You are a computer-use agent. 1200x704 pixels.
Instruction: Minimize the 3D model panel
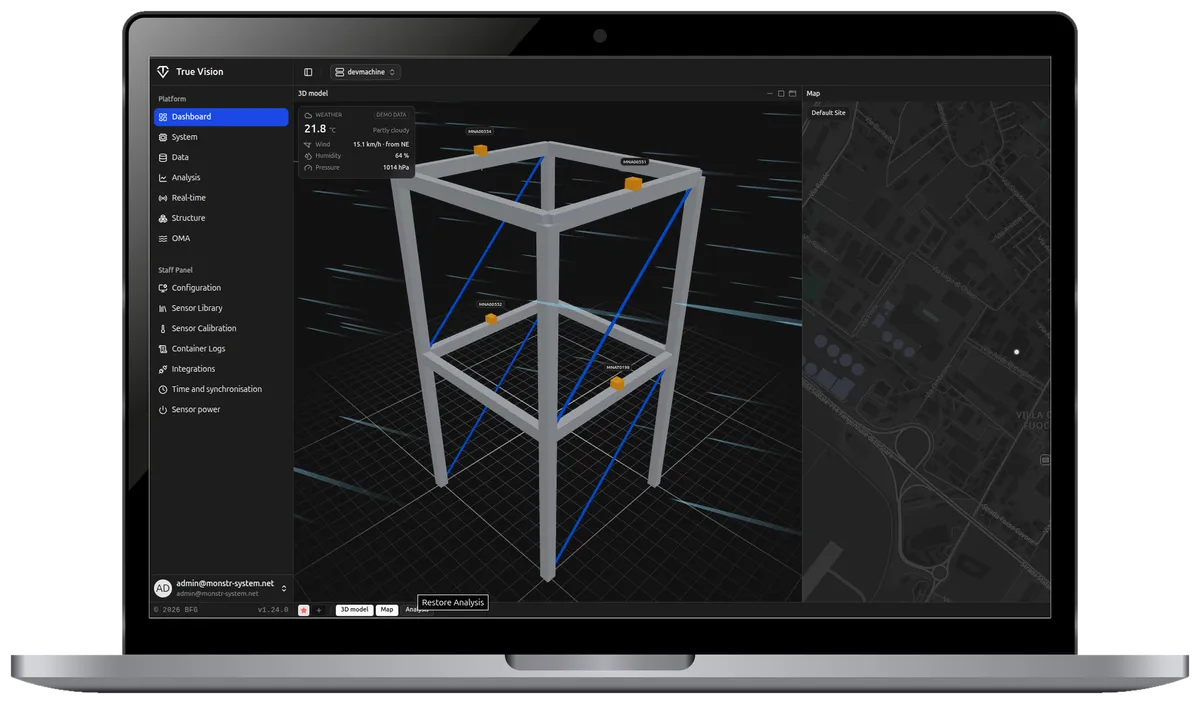coord(770,93)
